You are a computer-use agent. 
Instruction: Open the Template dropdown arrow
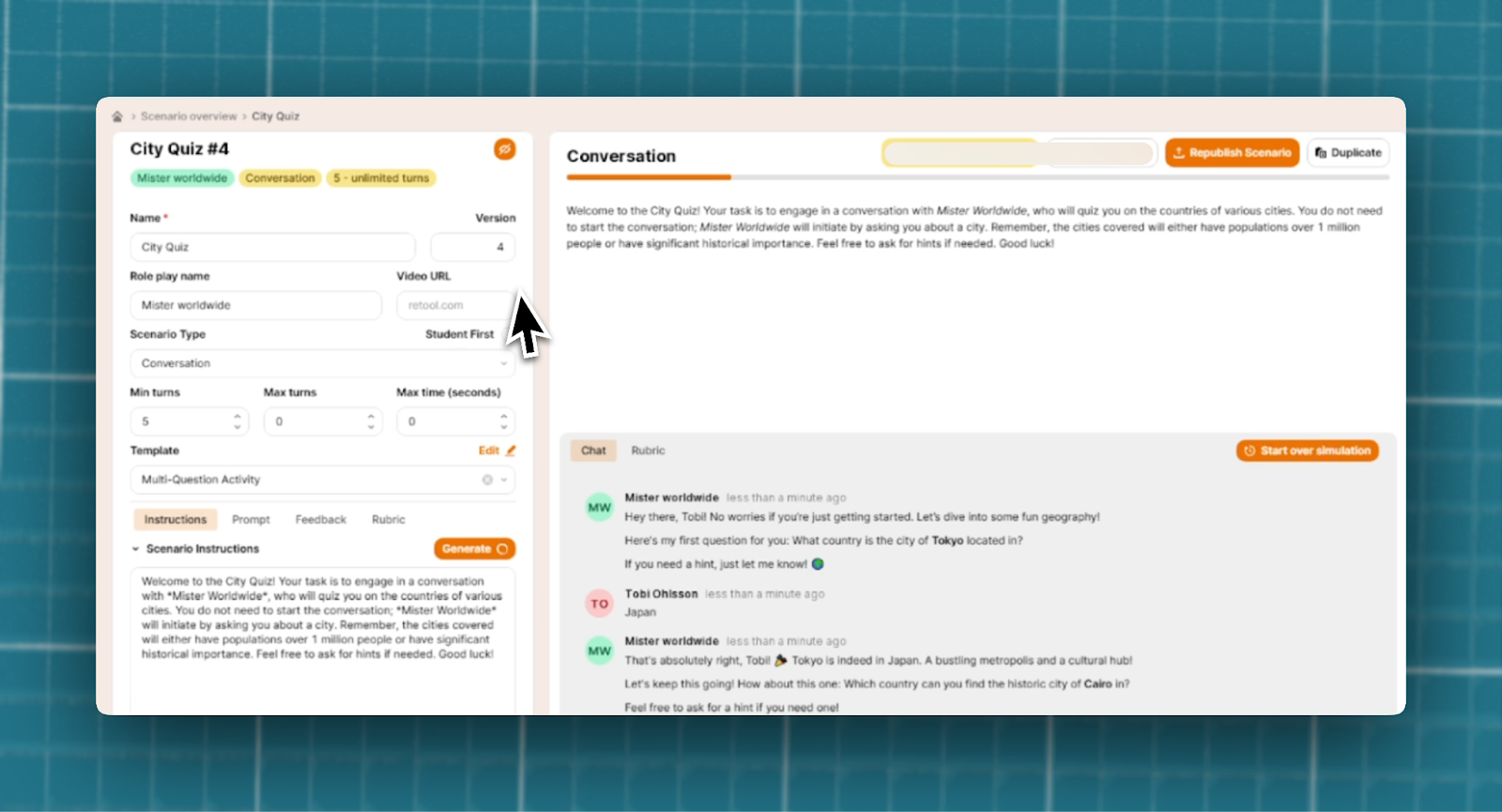(x=504, y=480)
